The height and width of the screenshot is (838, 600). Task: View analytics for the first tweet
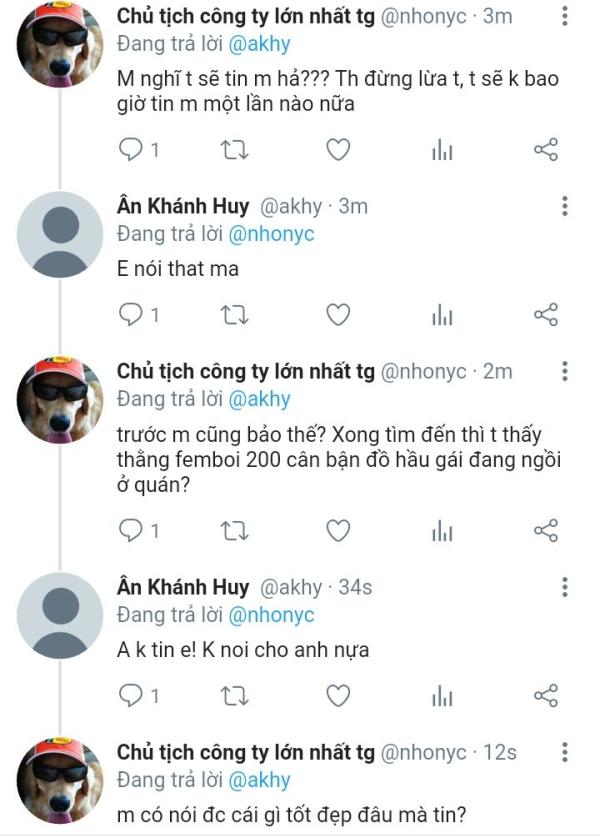click(442, 150)
